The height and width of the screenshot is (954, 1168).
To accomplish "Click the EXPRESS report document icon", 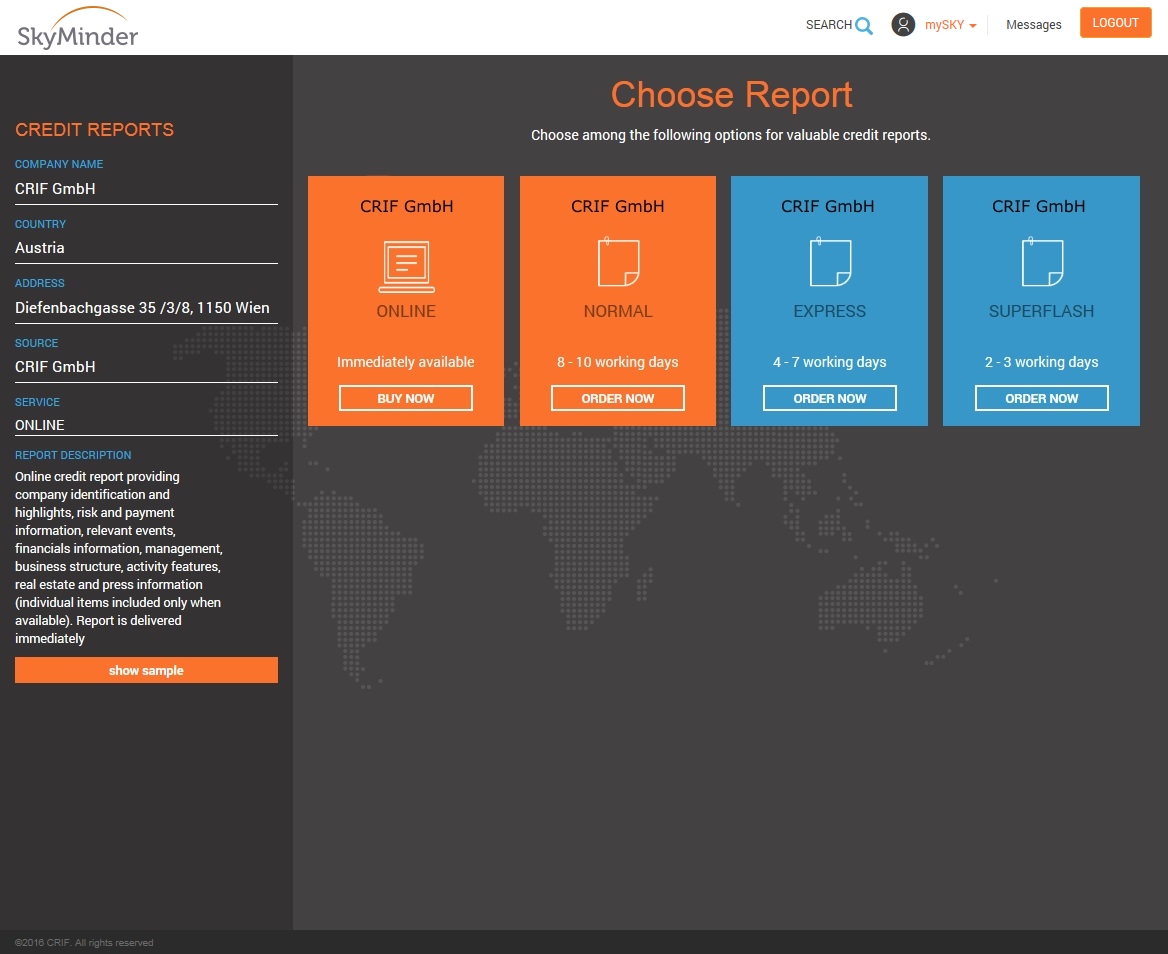I will [830, 261].
